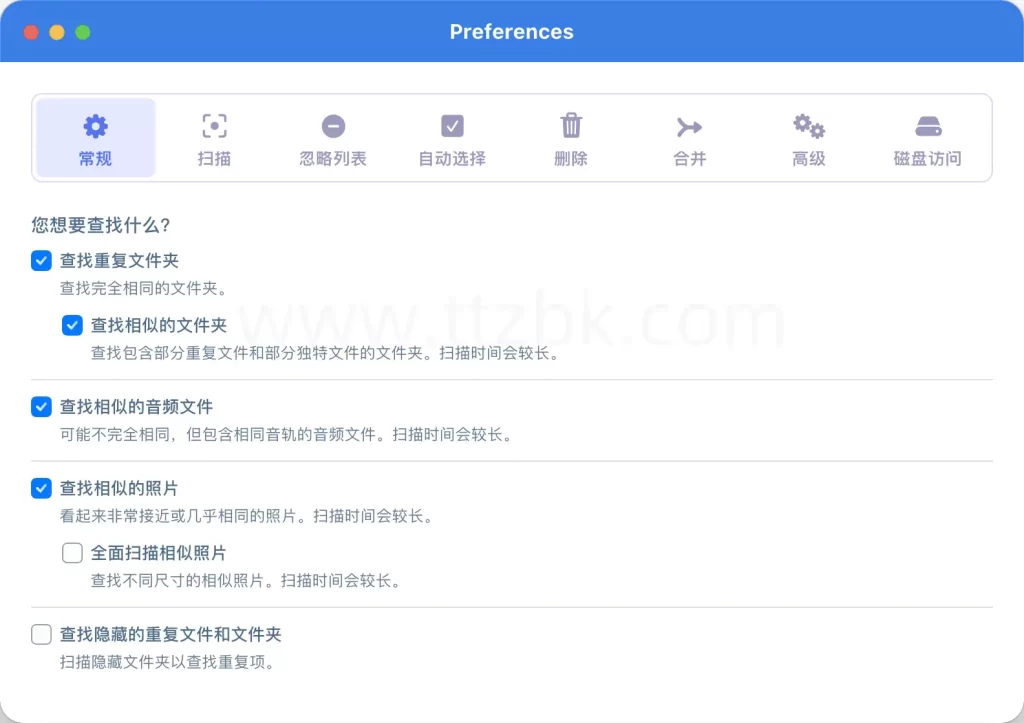Screen dimensions: 1024x723
Task: Click the 自动选择 checkmark icon
Action: pos(451,125)
